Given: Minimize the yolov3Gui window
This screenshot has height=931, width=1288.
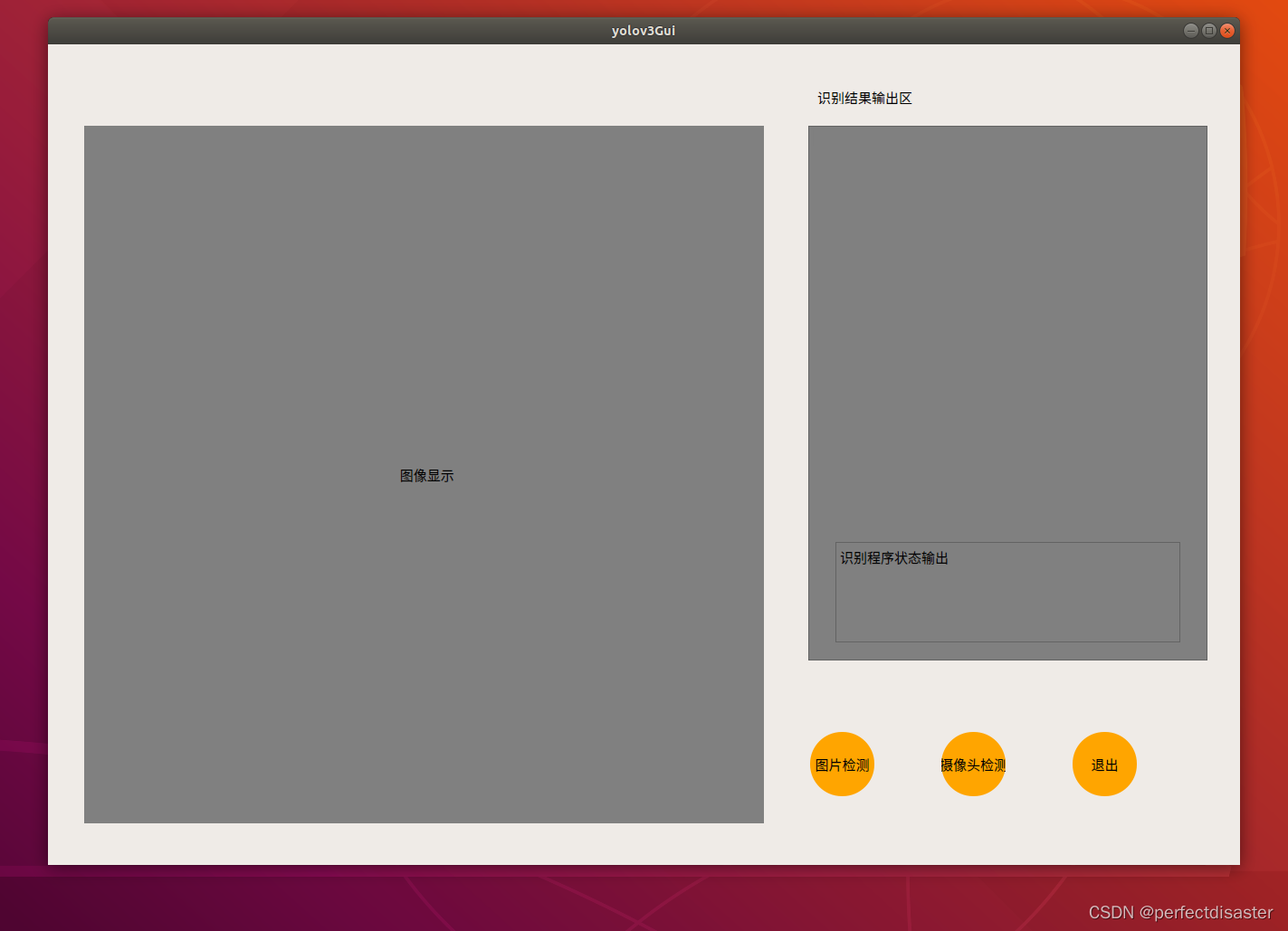Looking at the screenshot, I should [1191, 31].
